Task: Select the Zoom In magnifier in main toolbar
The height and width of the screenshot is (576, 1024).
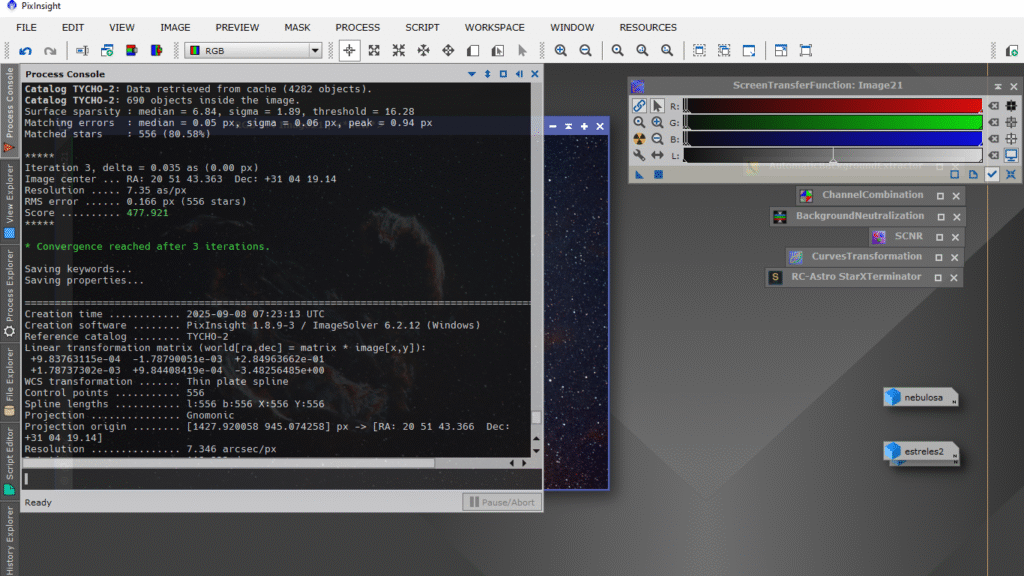Action: (561, 51)
